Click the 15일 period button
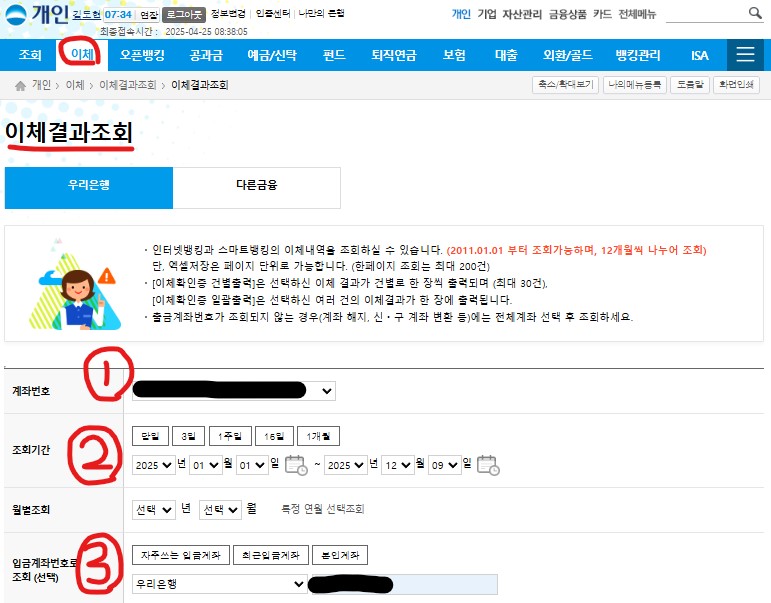The height and width of the screenshot is (603, 771). (274, 436)
